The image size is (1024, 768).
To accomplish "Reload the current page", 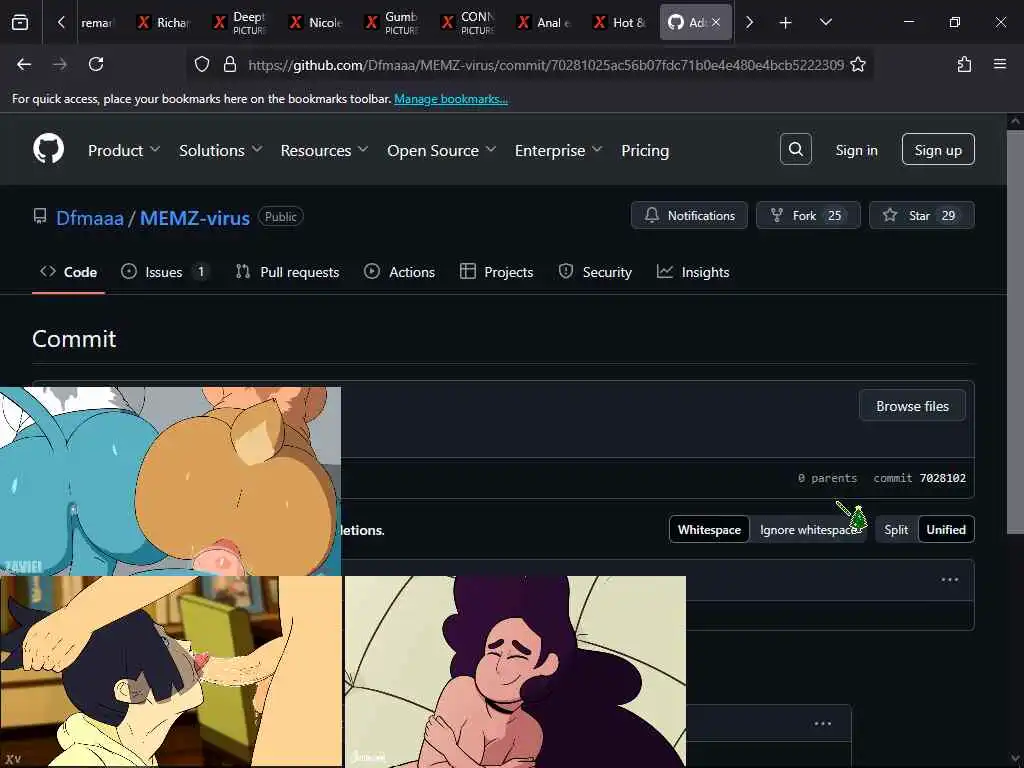I will point(96,64).
